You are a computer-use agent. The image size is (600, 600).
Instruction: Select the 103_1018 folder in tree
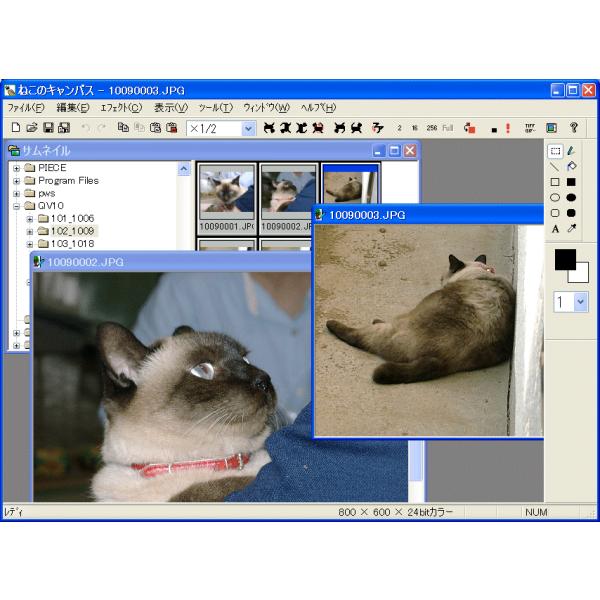pos(71,243)
